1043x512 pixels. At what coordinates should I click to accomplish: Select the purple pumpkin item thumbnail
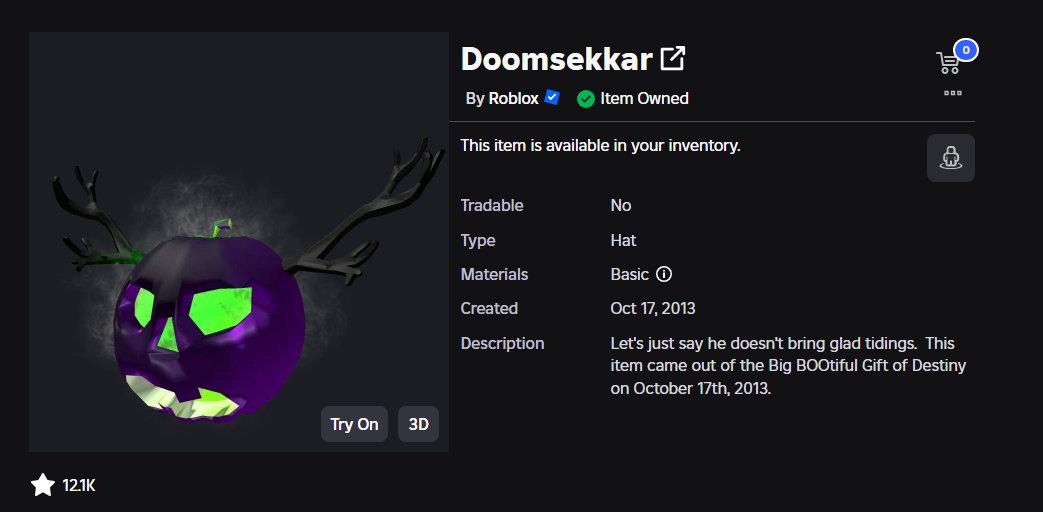239,242
